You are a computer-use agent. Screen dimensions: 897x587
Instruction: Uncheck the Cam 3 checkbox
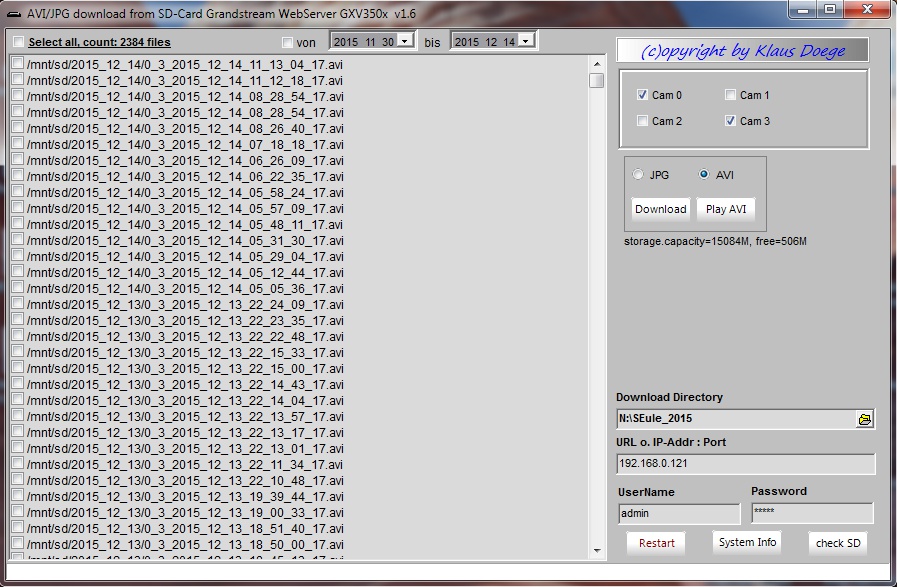point(730,121)
